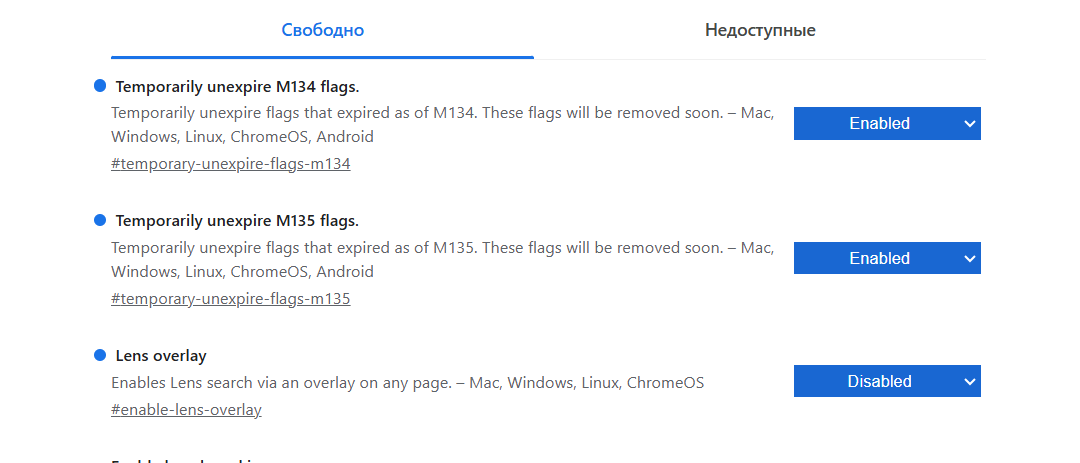The height and width of the screenshot is (463, 1080).
Task: Expand the M135 flags Enabled dropdown
Action: point(879,258)
